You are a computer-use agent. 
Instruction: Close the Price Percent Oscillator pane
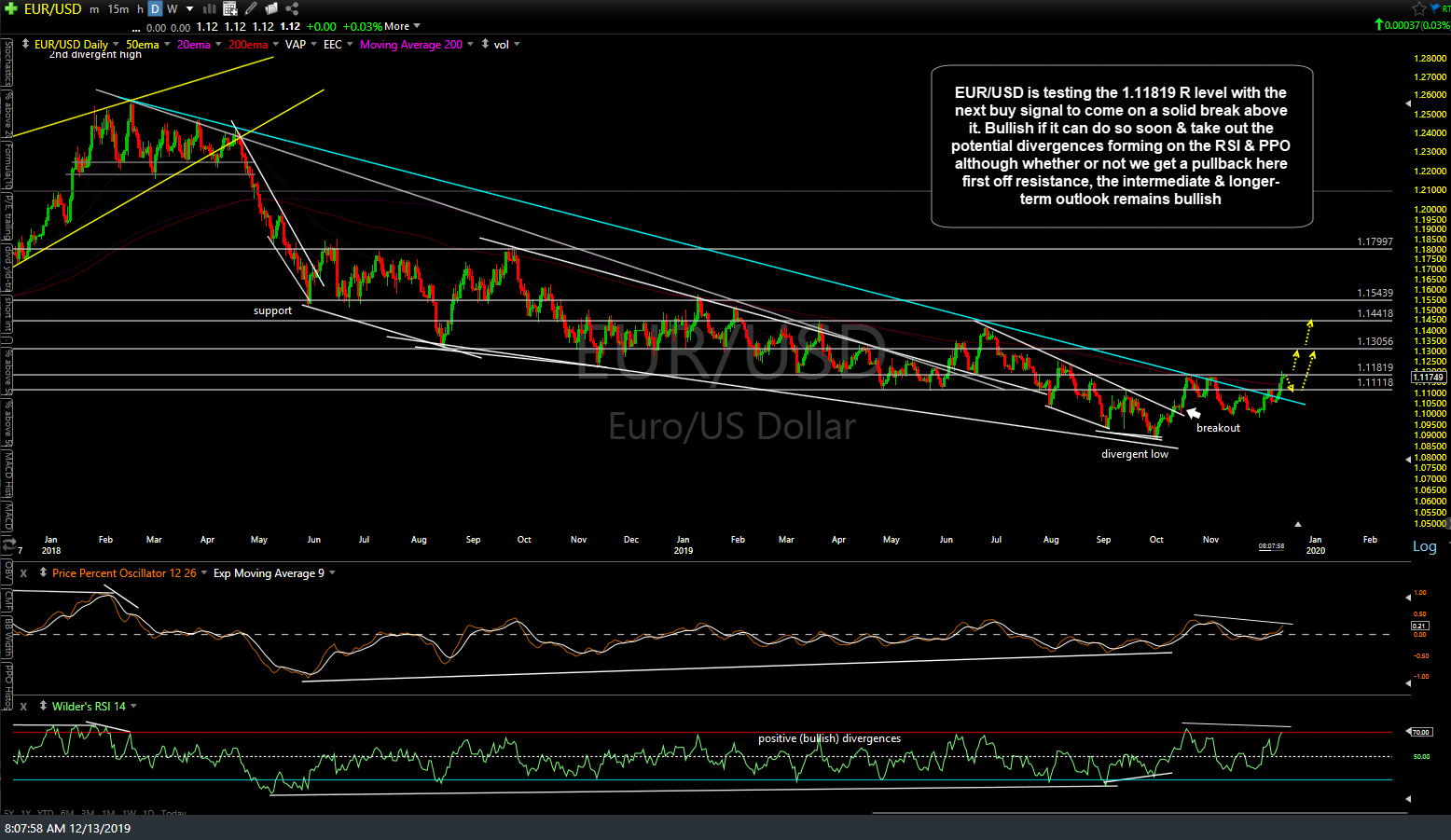pyautogui.click(x=23, y=573)
